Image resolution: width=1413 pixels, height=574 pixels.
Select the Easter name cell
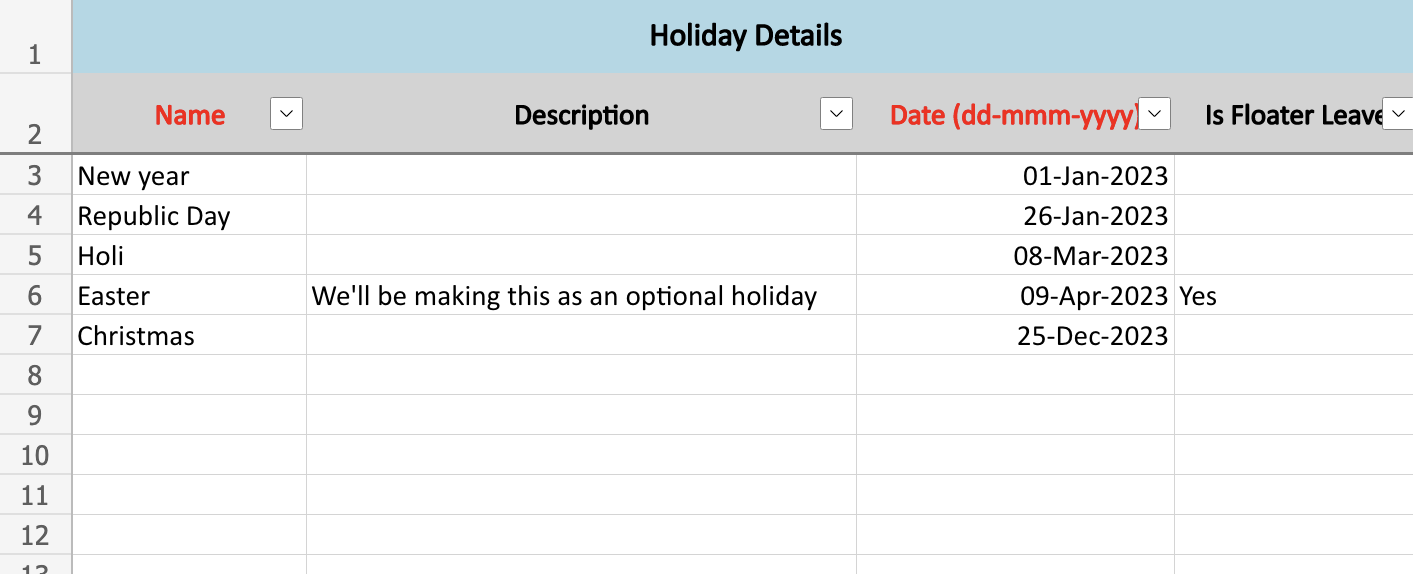pos(190,296)
